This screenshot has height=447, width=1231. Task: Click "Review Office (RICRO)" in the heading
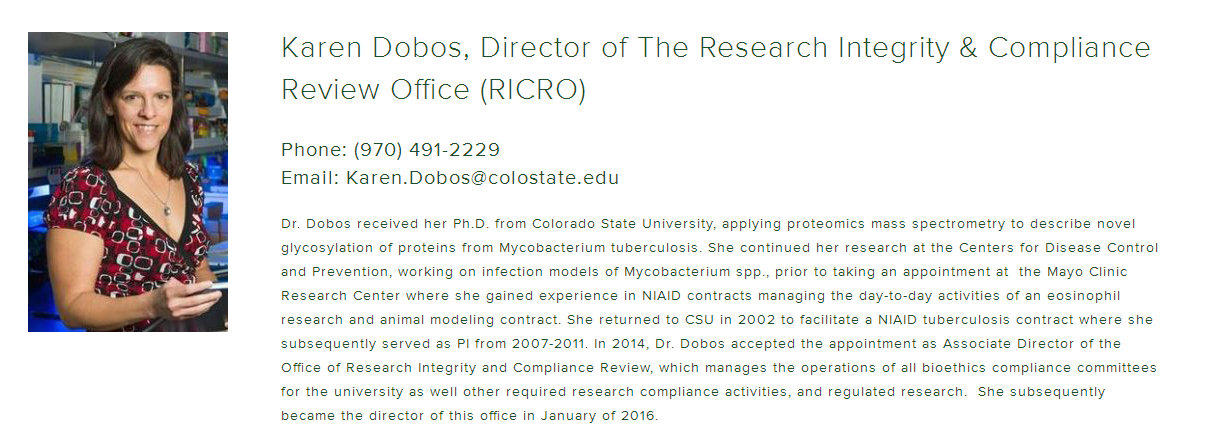(433, 90)
